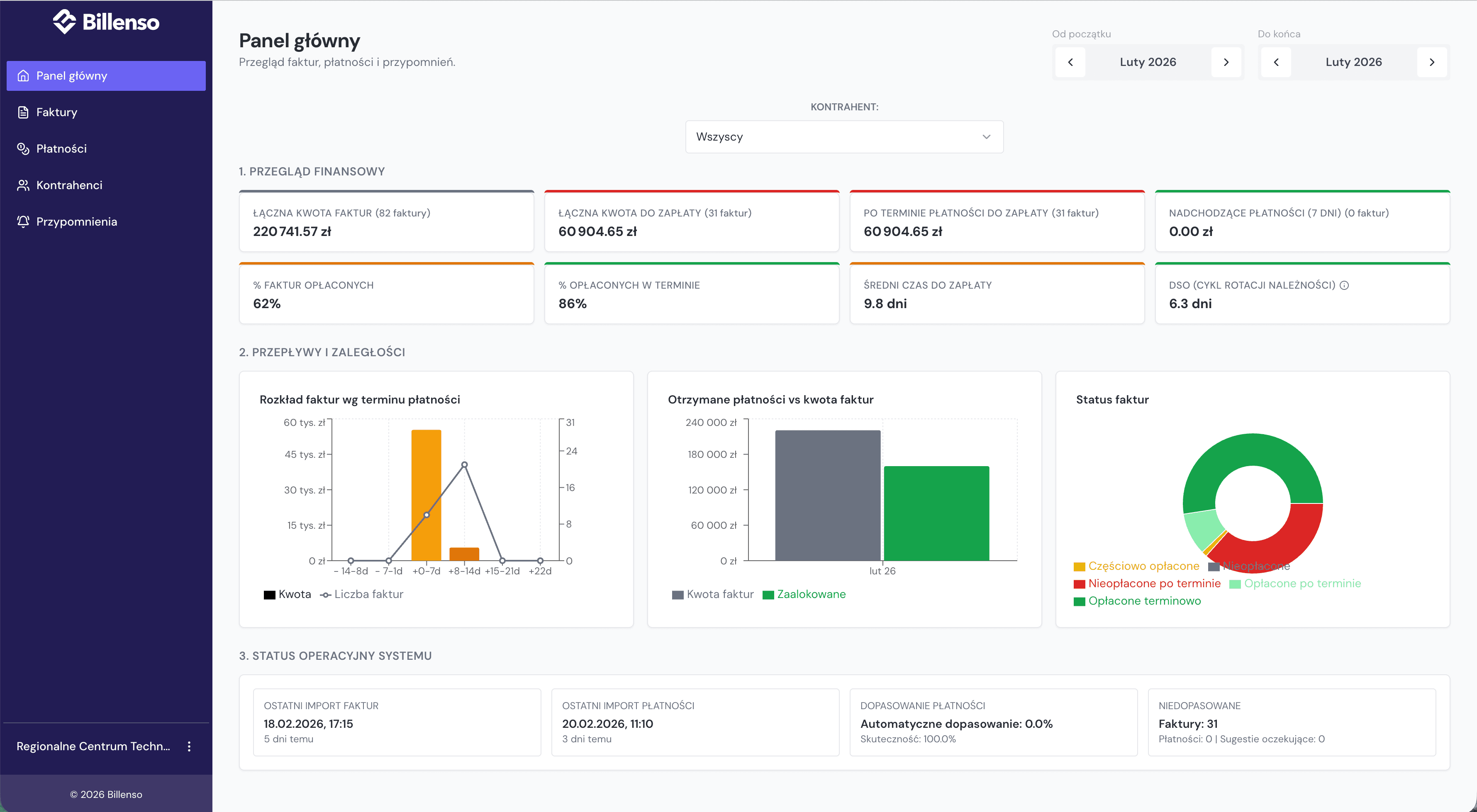Click the people icon next to Kontrahenci
This screenshot has height=812, width=1477.
coord(23,185)
